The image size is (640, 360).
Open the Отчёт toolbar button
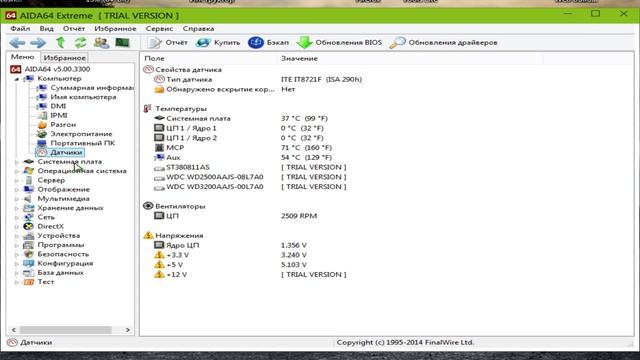pos(167,42)
